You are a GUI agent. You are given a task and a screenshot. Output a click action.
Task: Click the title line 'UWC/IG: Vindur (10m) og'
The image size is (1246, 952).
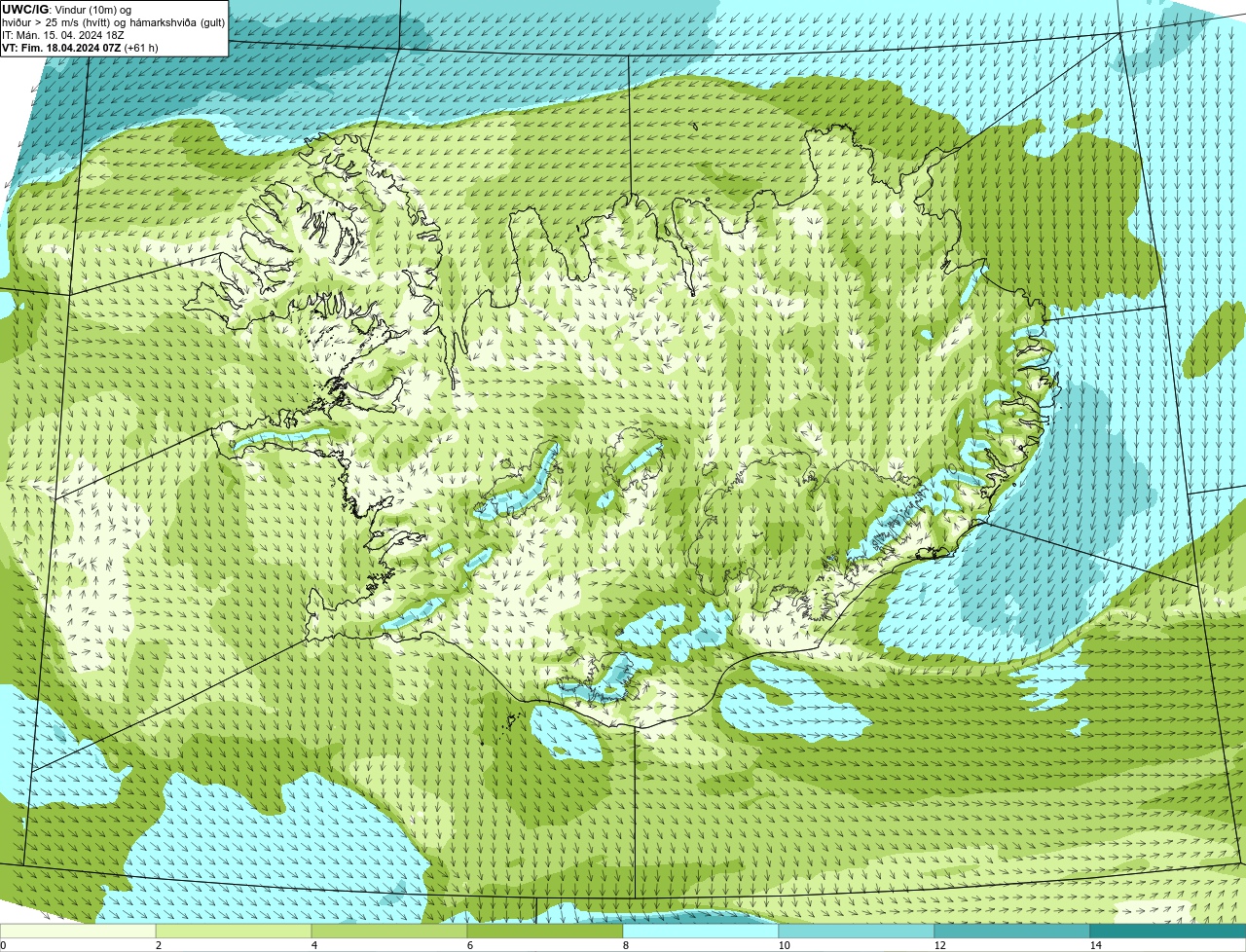point(66,10)
